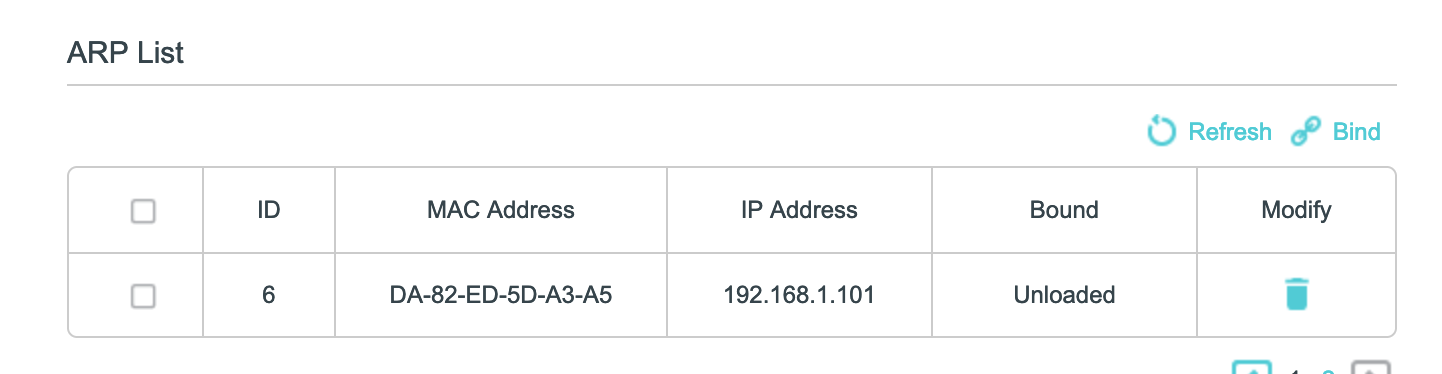Click the ID column header
Image resolution: width=1442 pixels, height=374 pixels.
[268, 210]
